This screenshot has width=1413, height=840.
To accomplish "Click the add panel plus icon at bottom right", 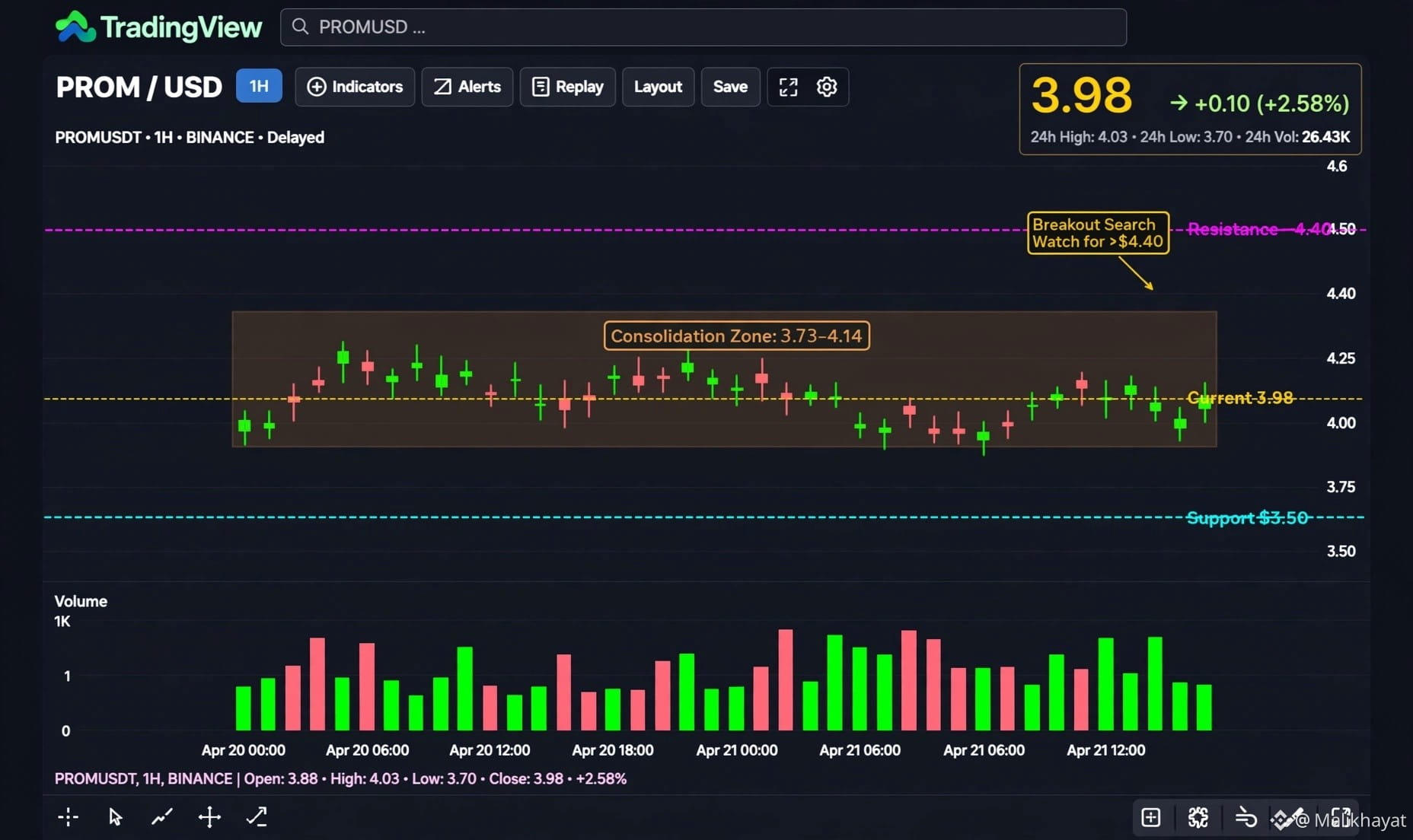I will [1151, 818].
